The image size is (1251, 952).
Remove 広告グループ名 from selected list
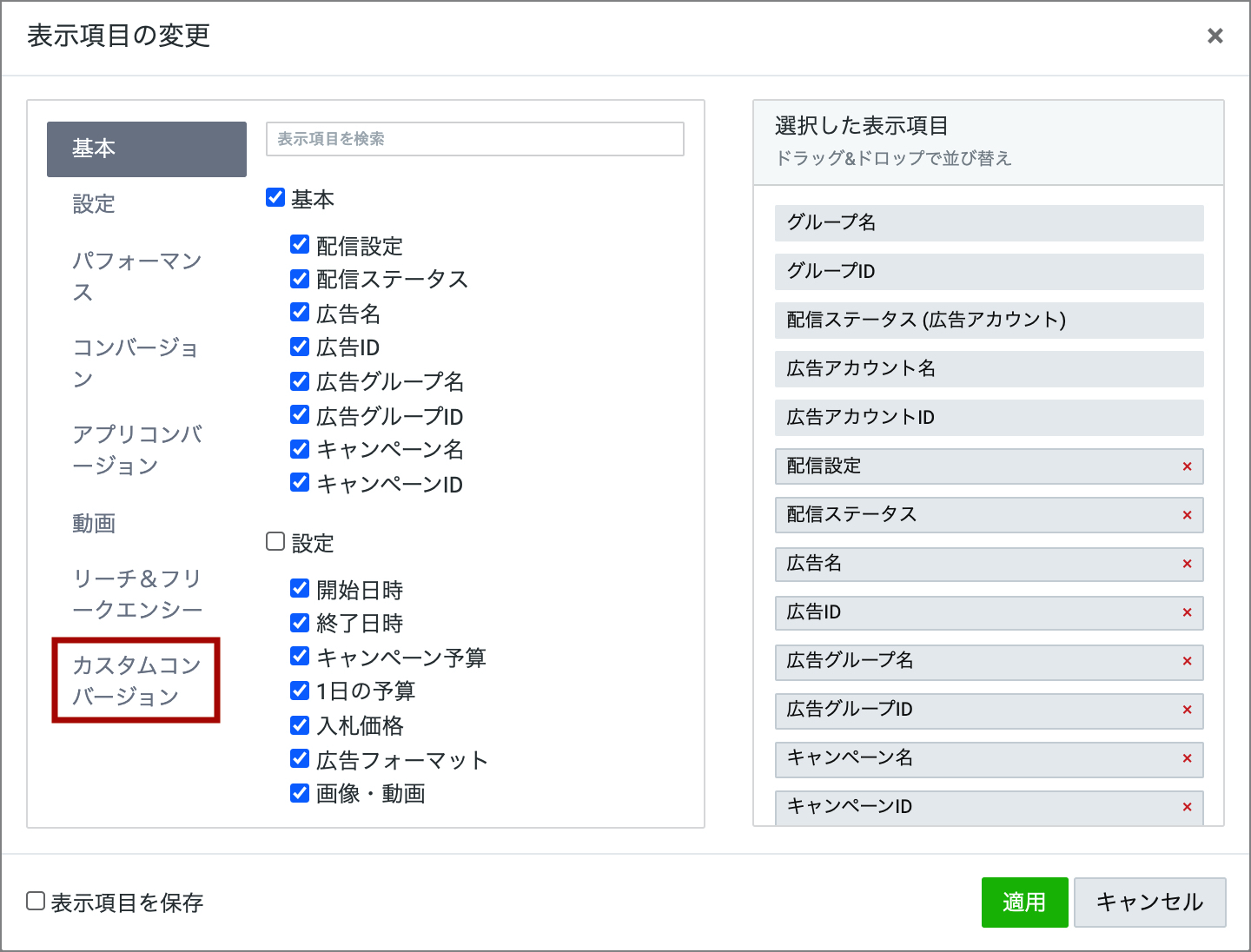click(1187, 661)
